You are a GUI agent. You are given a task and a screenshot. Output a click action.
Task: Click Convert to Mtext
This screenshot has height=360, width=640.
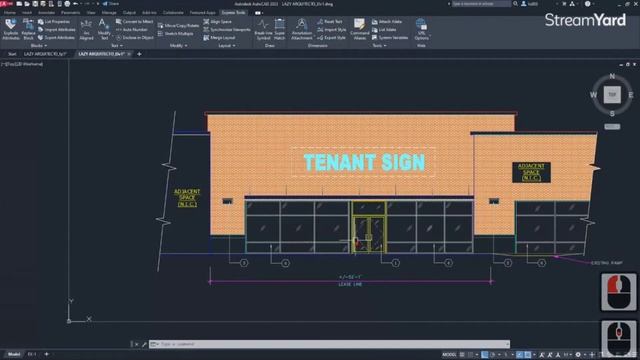[134, 21]
